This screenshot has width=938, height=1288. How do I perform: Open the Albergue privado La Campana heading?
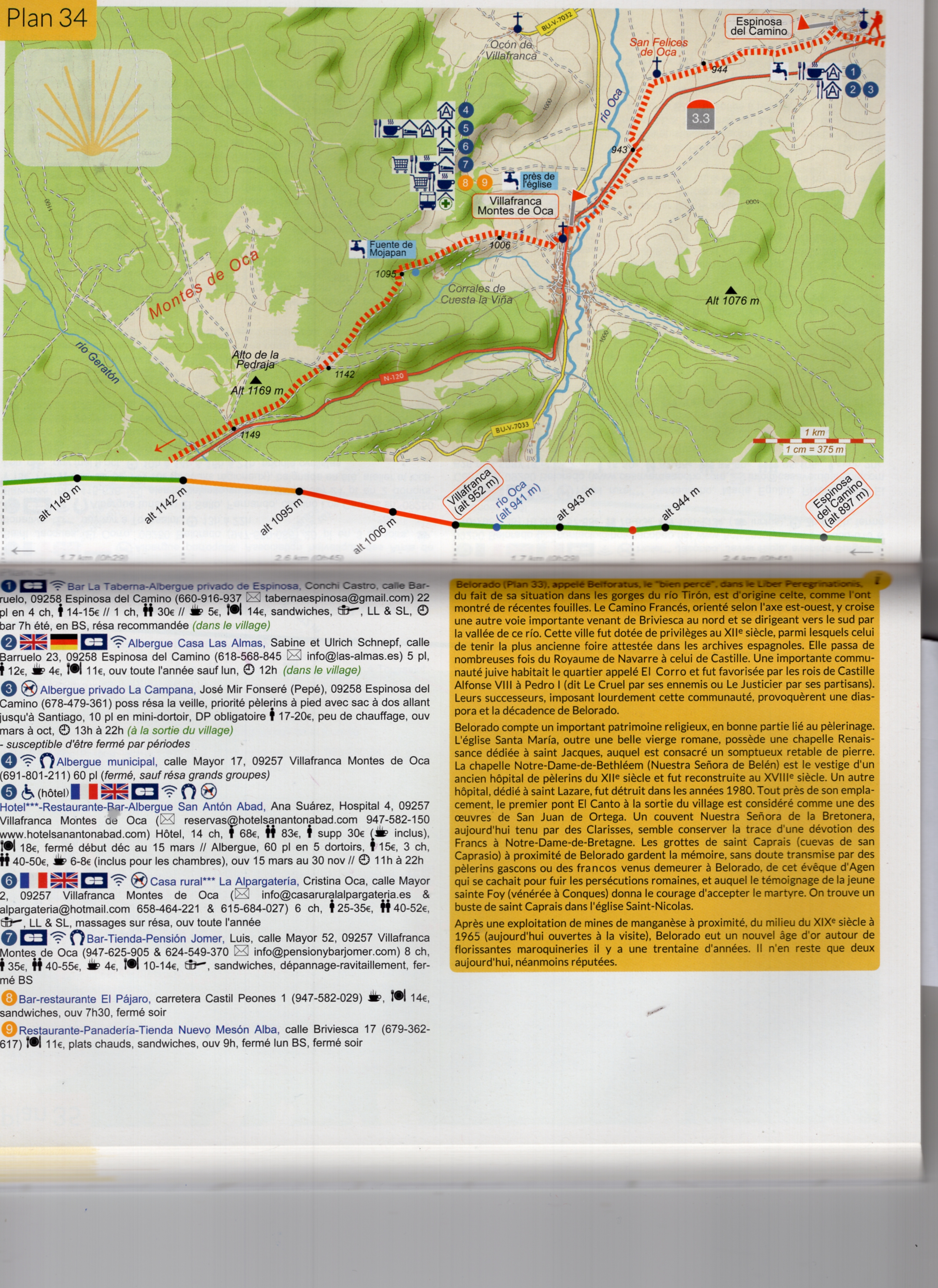pyautogui.click(x=118, y=689)
